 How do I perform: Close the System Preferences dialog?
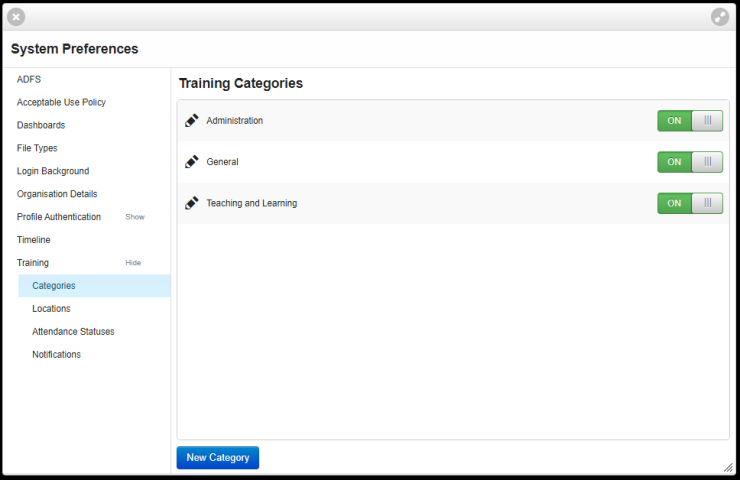pos(16,17)
